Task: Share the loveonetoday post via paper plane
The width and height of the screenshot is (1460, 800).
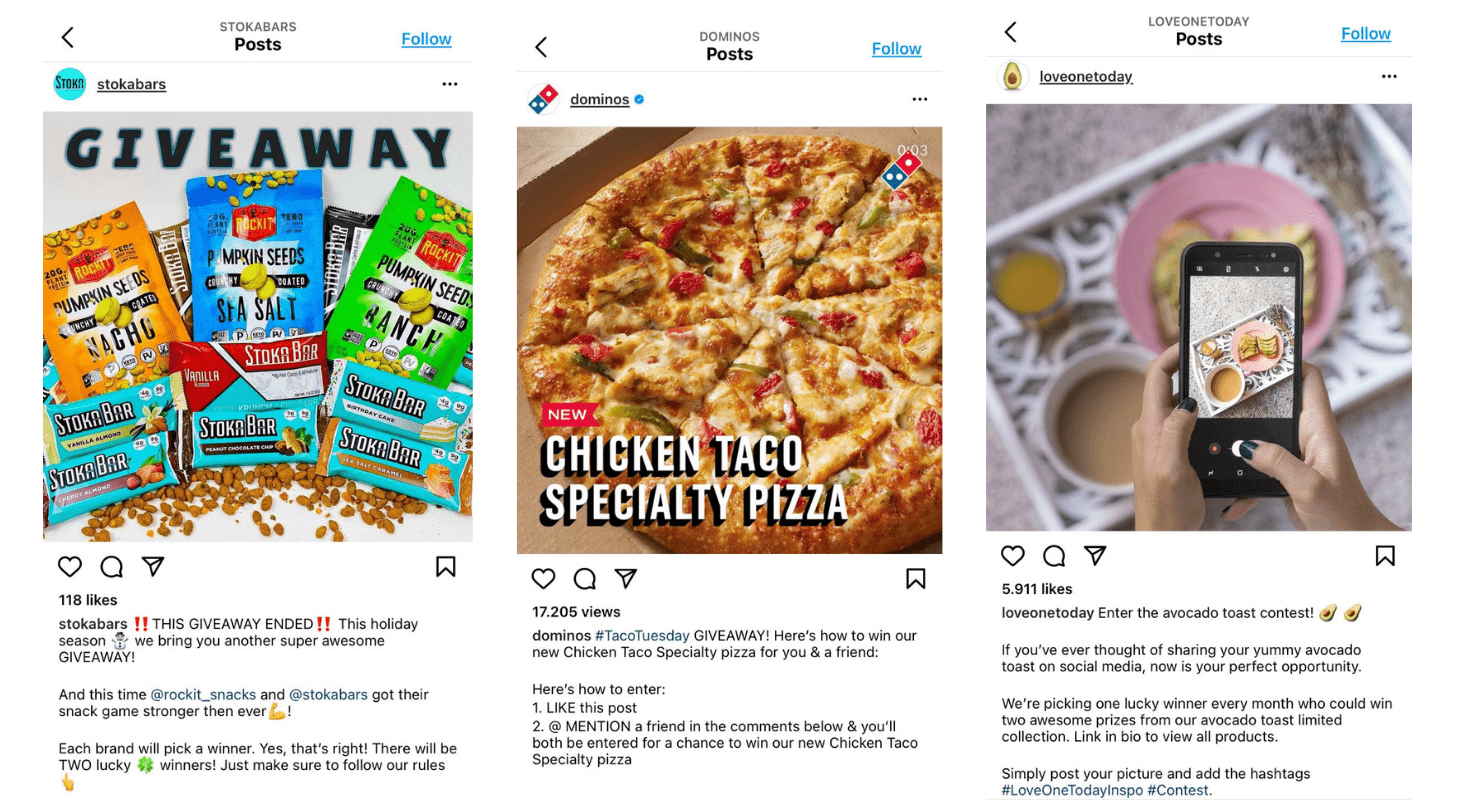Action: tap(1095, 555)
